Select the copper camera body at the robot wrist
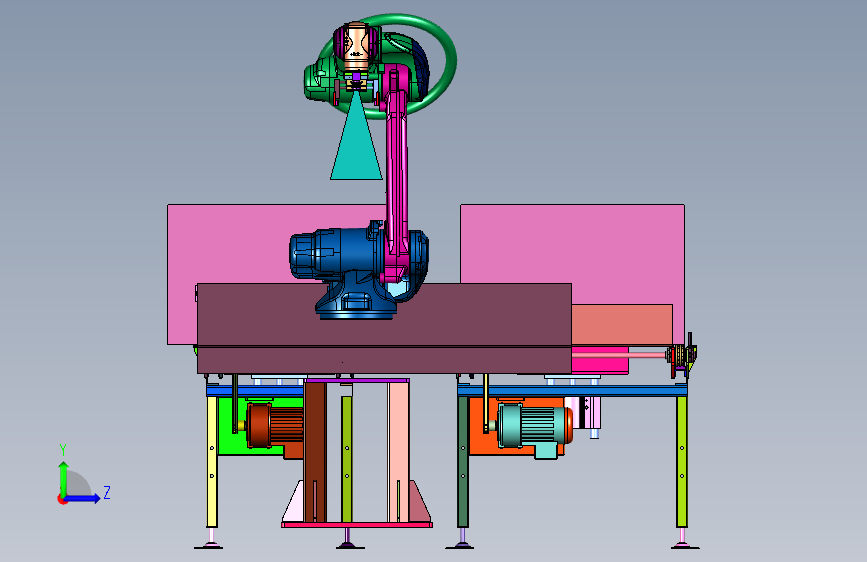The height and width of the screenshot is (562, 867). pos(356,47)
